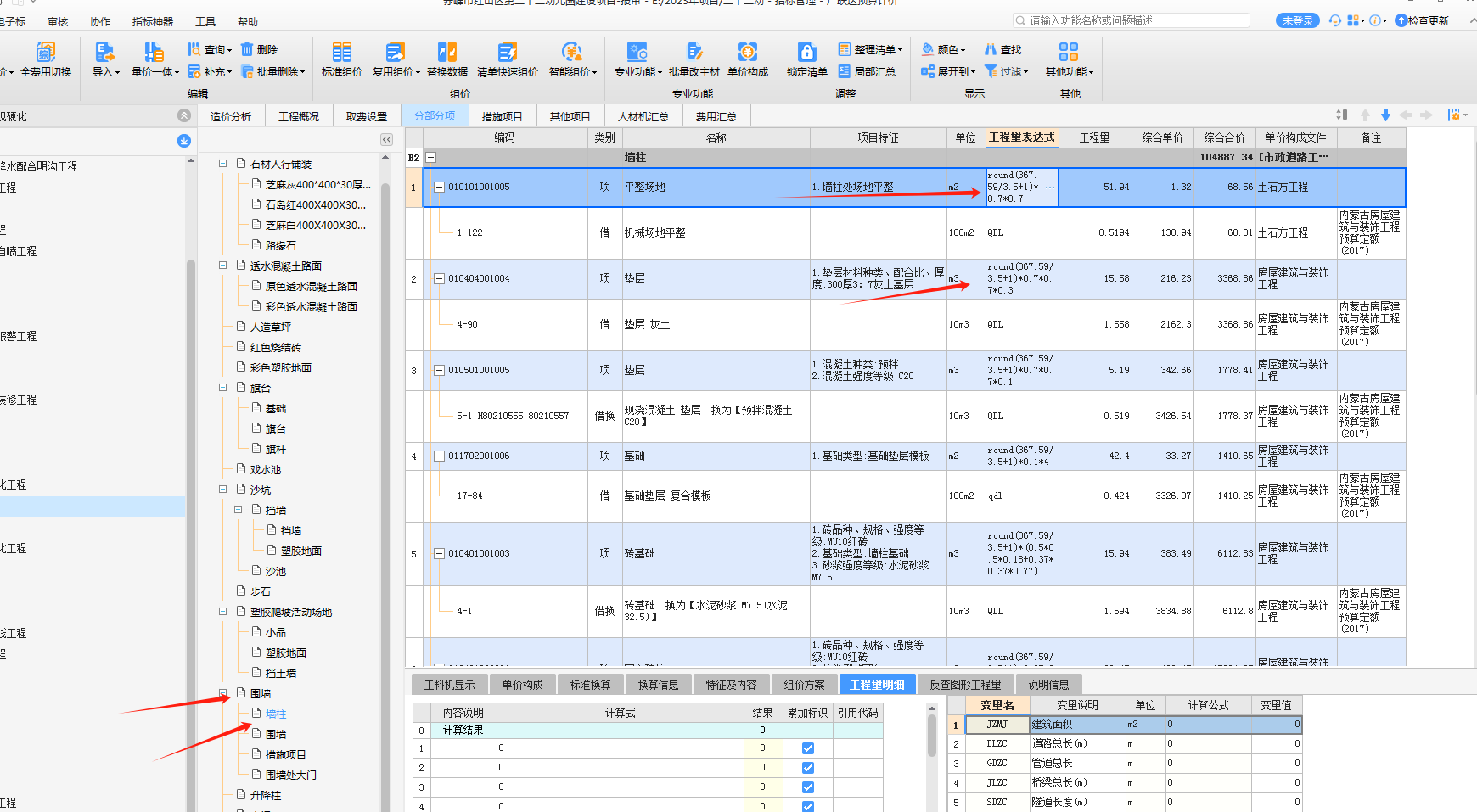
Task: Collapse the B2 墙柱 section
Action: tap(431, 157)
